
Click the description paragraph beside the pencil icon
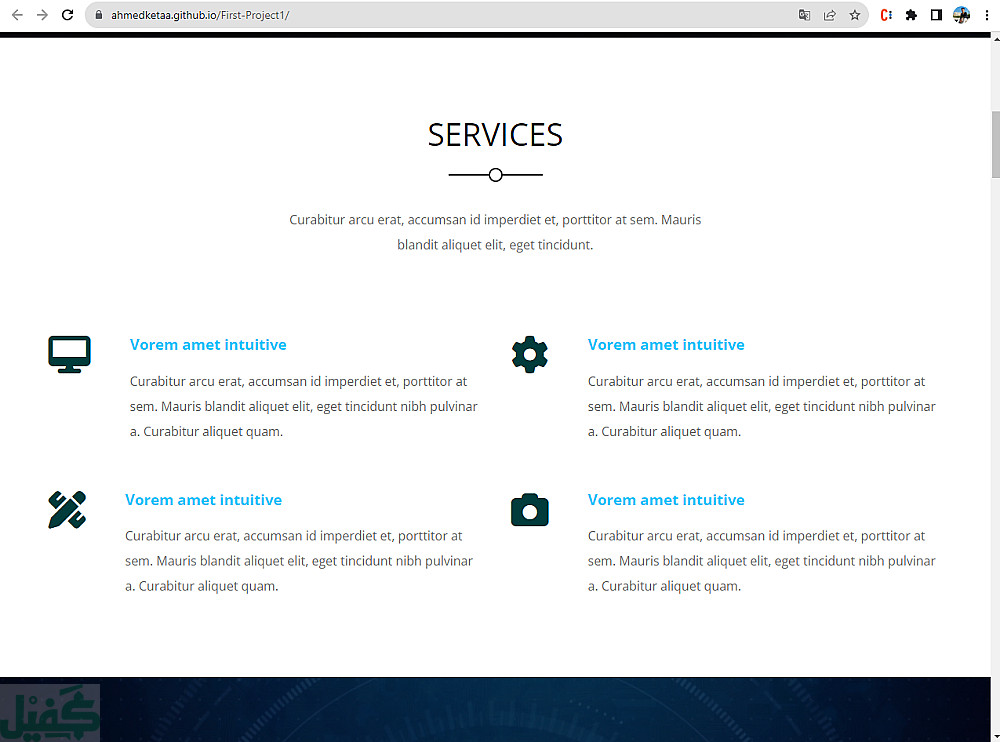pos(299,561)
